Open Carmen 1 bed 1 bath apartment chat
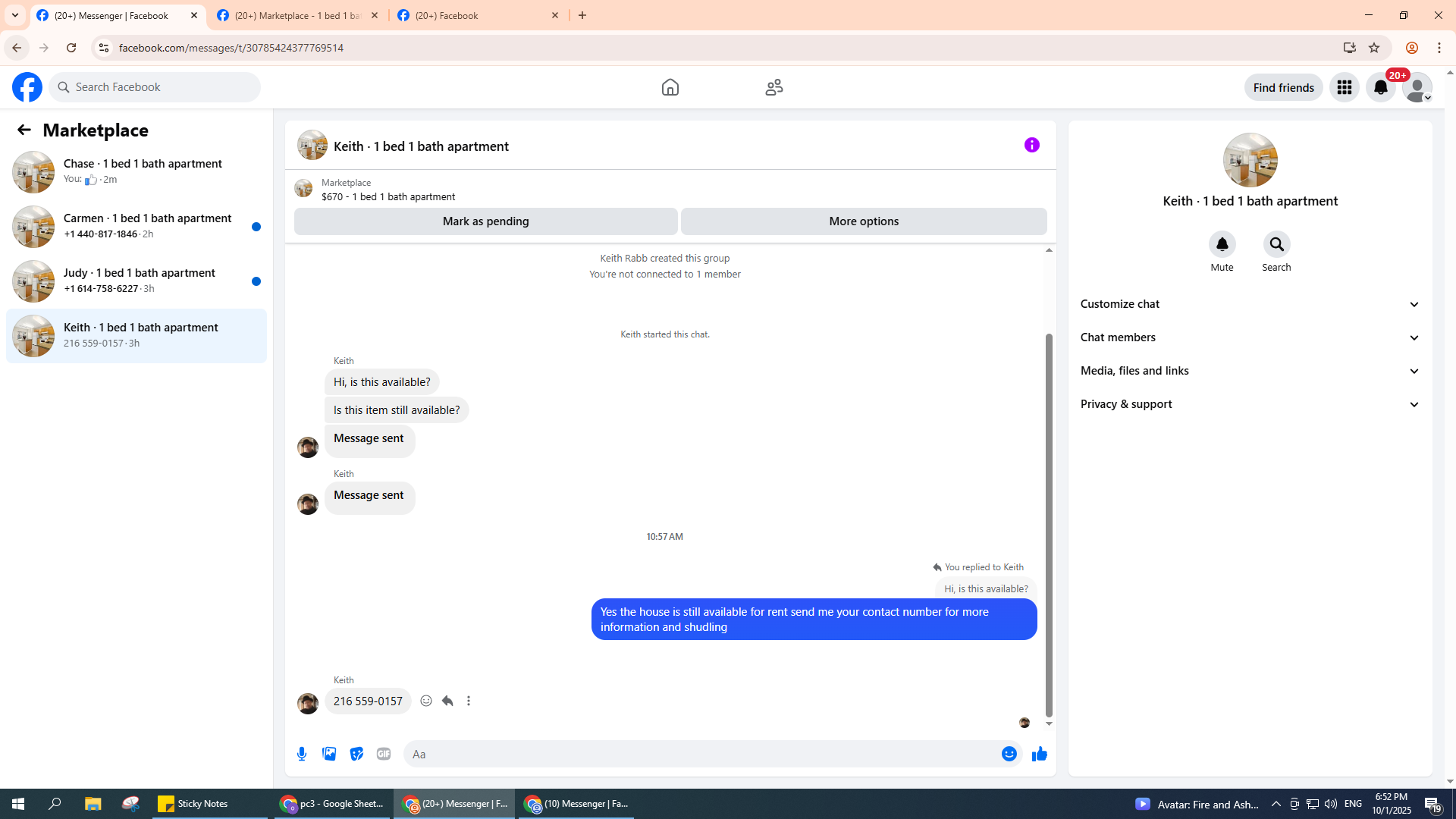This screenshot has width=1456, height=819. point(136,227)
